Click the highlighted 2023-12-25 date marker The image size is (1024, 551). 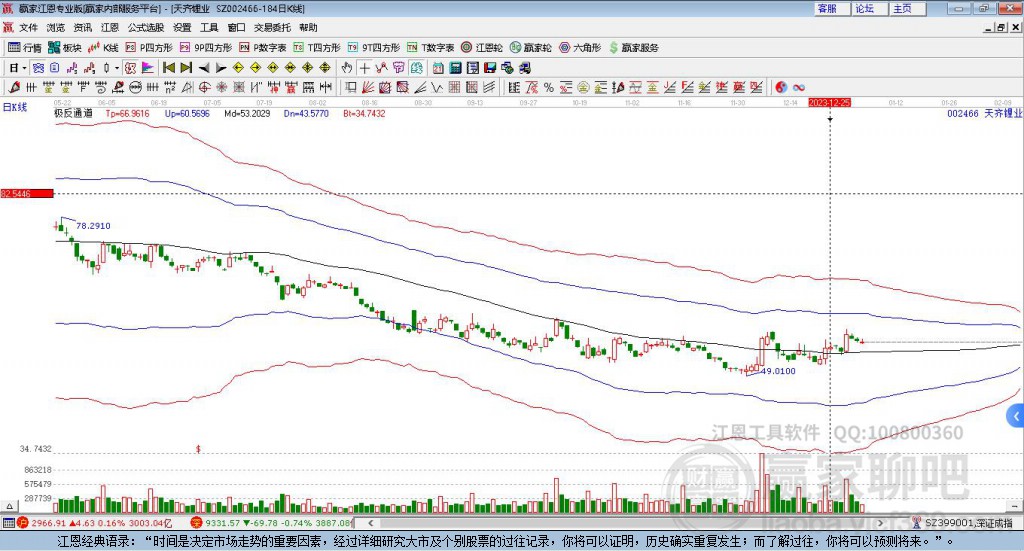pos(829,102)
